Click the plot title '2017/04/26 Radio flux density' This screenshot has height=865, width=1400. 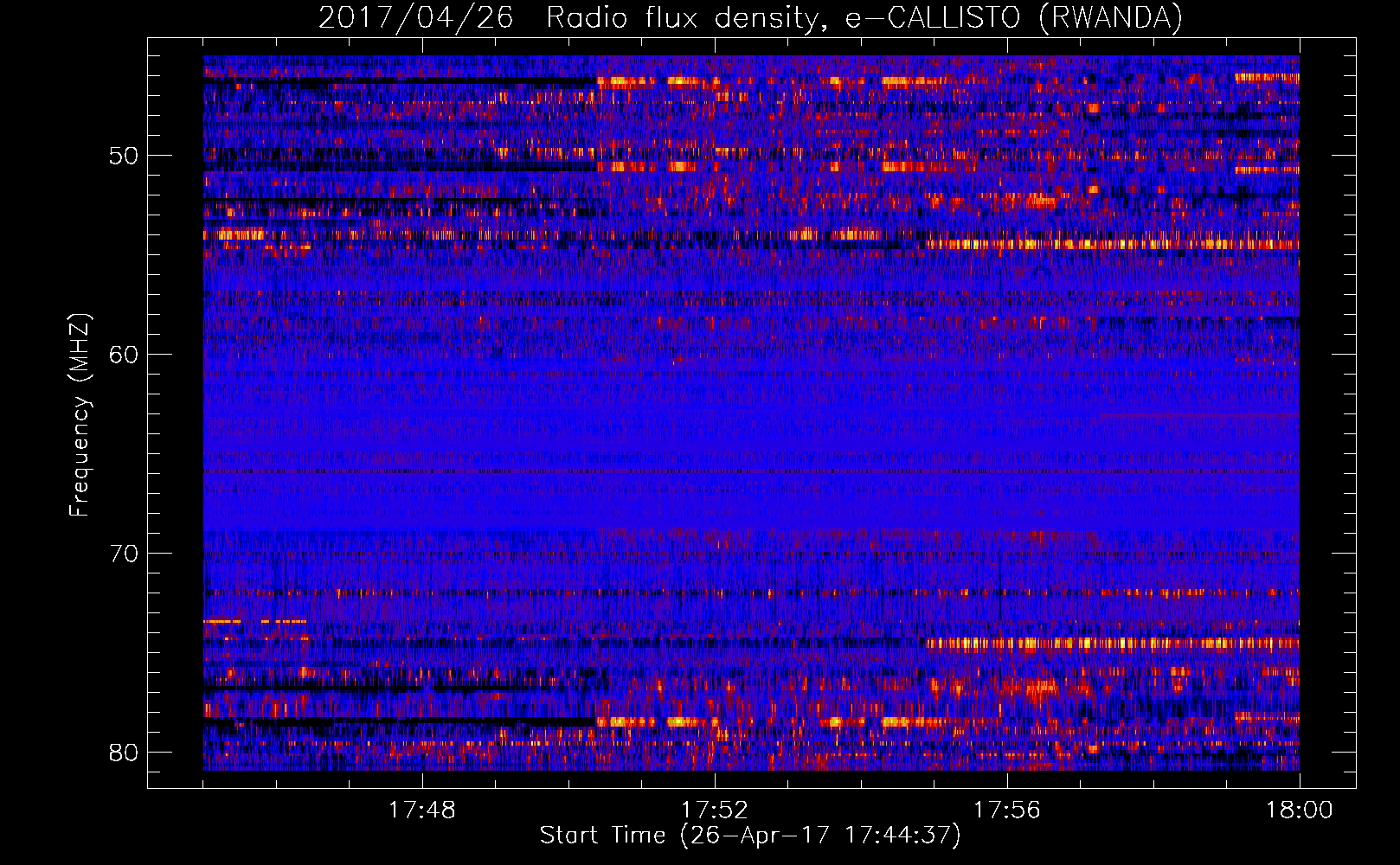(750, 18)
